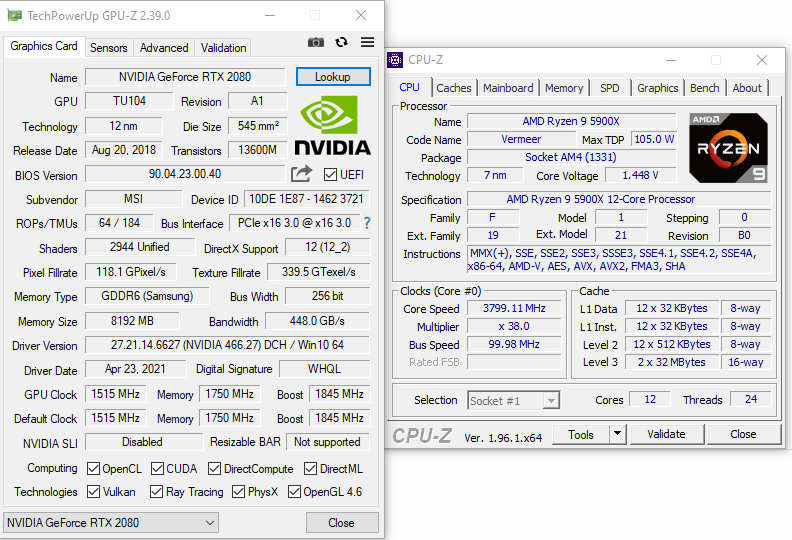
Task: Click the Release Date value Aug 20, 2018
Action: pos(124,150)
